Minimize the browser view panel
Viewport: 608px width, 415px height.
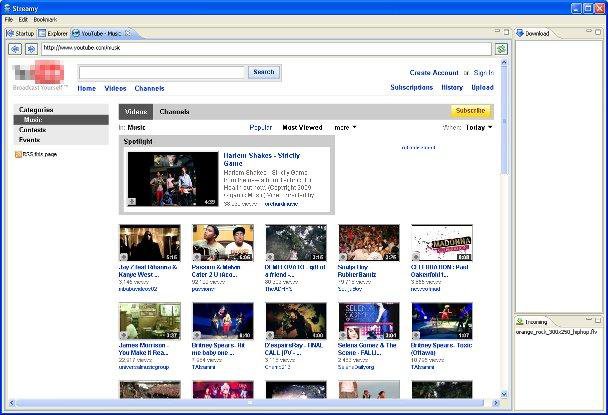coord(497,31)
